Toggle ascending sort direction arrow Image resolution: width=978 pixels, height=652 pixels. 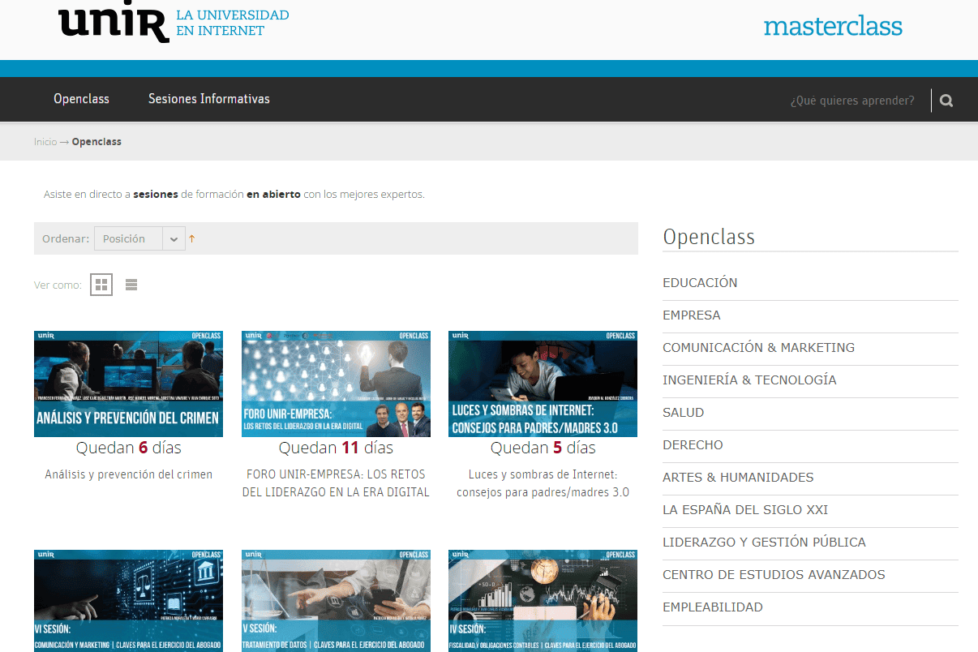point(192,238)
